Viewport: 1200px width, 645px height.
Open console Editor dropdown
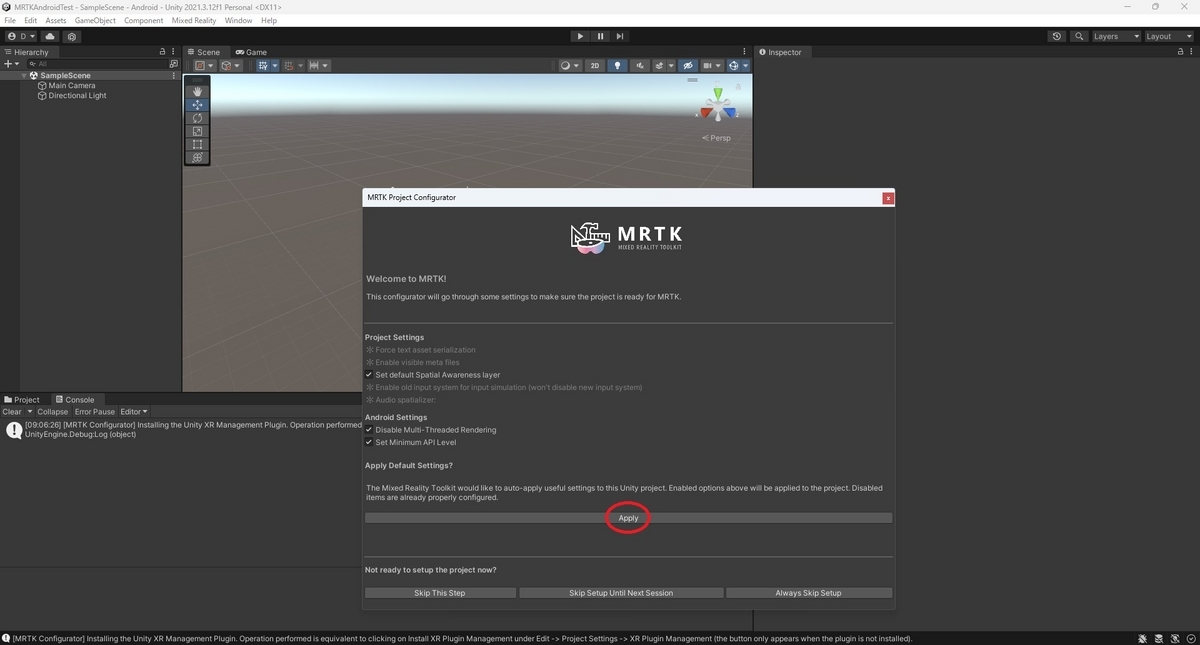click(x=134, y=412)
